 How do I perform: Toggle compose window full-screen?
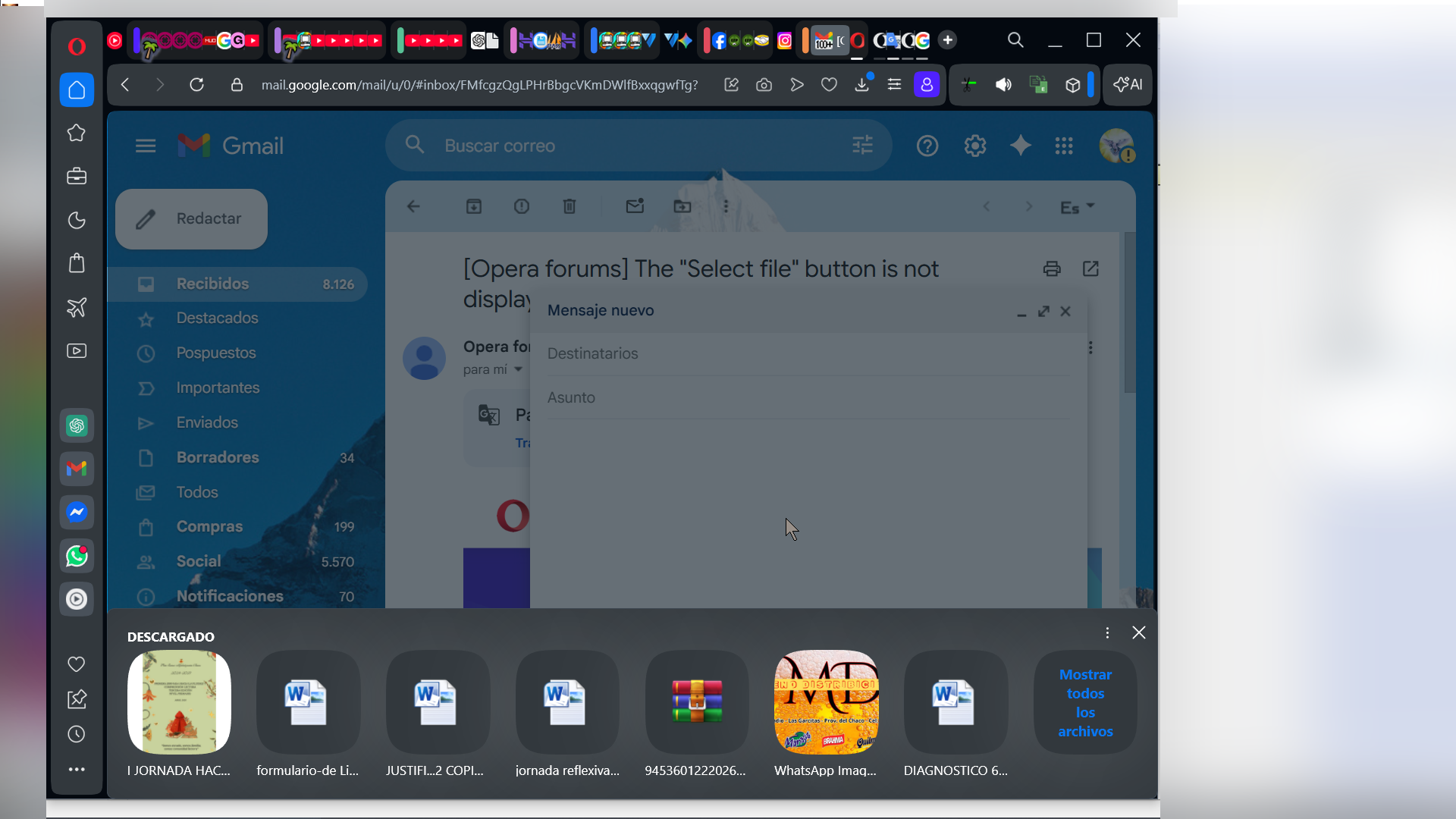pyautogui.click(x=1043, y=311)
